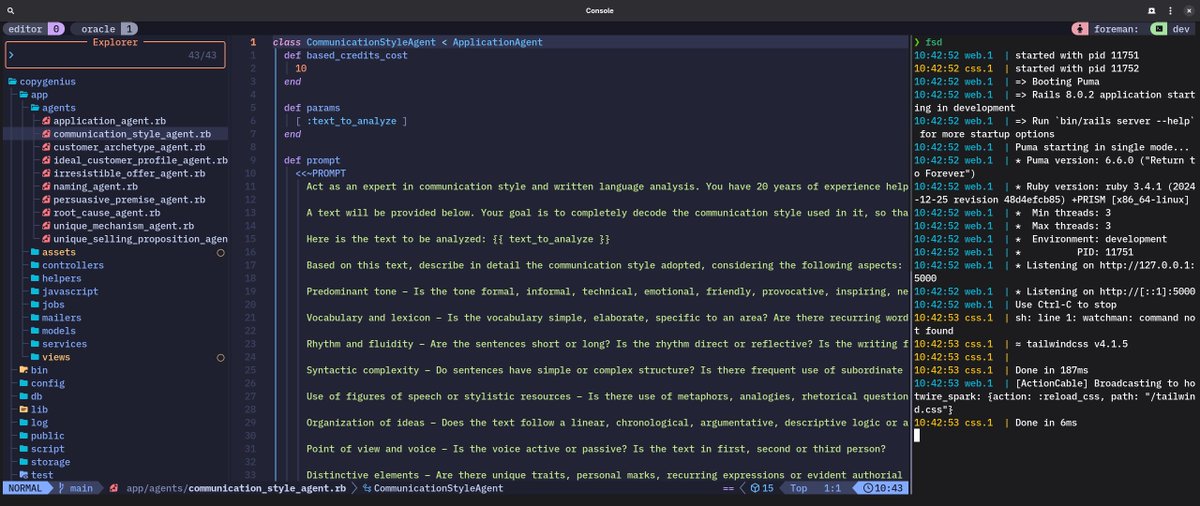
Task: Open persuasive_premise_agent.rb file
Action: click(129, 199)
